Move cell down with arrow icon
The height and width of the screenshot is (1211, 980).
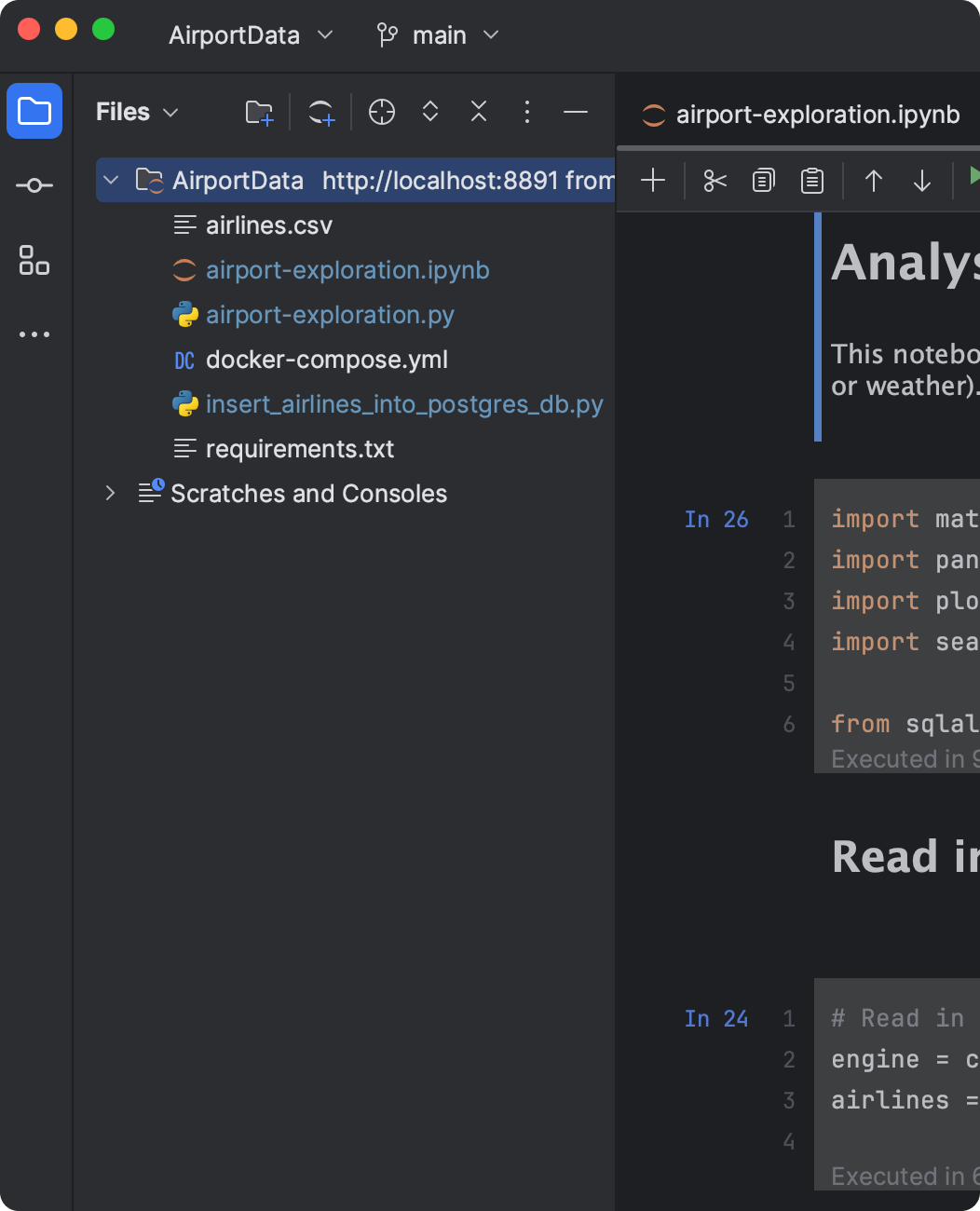coord(921,180)
